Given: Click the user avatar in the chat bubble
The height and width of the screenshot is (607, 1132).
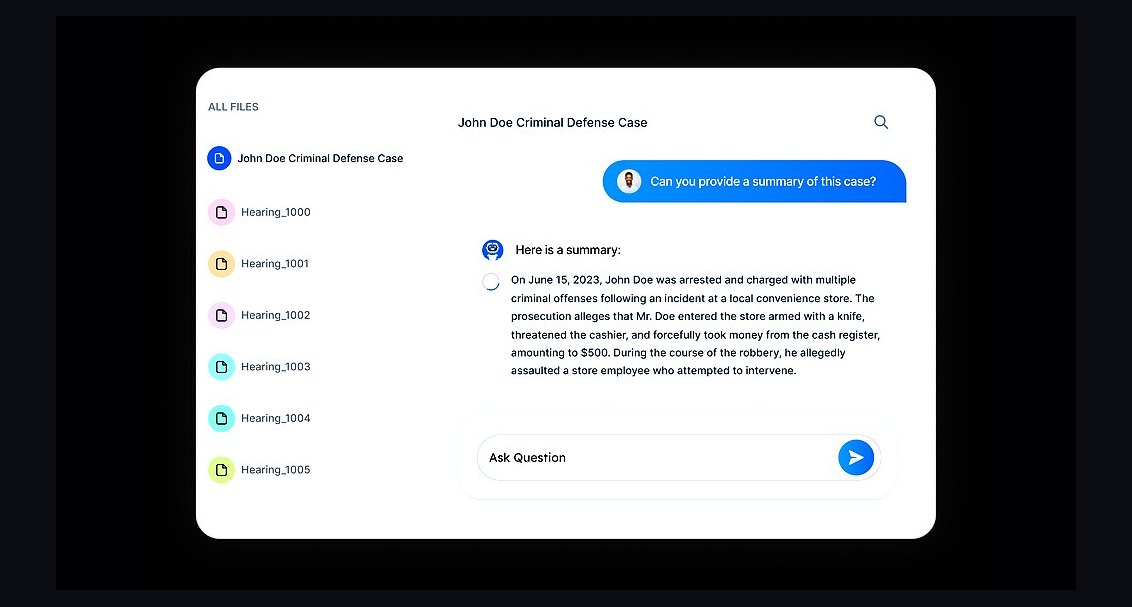Looking at the screenshot, I should click(629, 181).
